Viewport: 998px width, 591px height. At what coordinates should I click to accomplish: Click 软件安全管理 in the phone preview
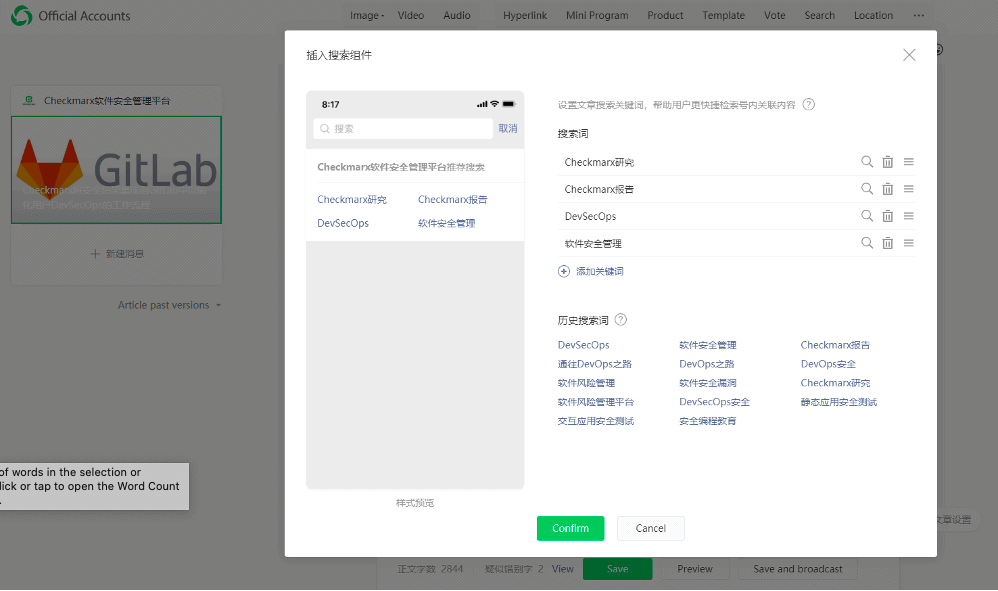point(447,223)
